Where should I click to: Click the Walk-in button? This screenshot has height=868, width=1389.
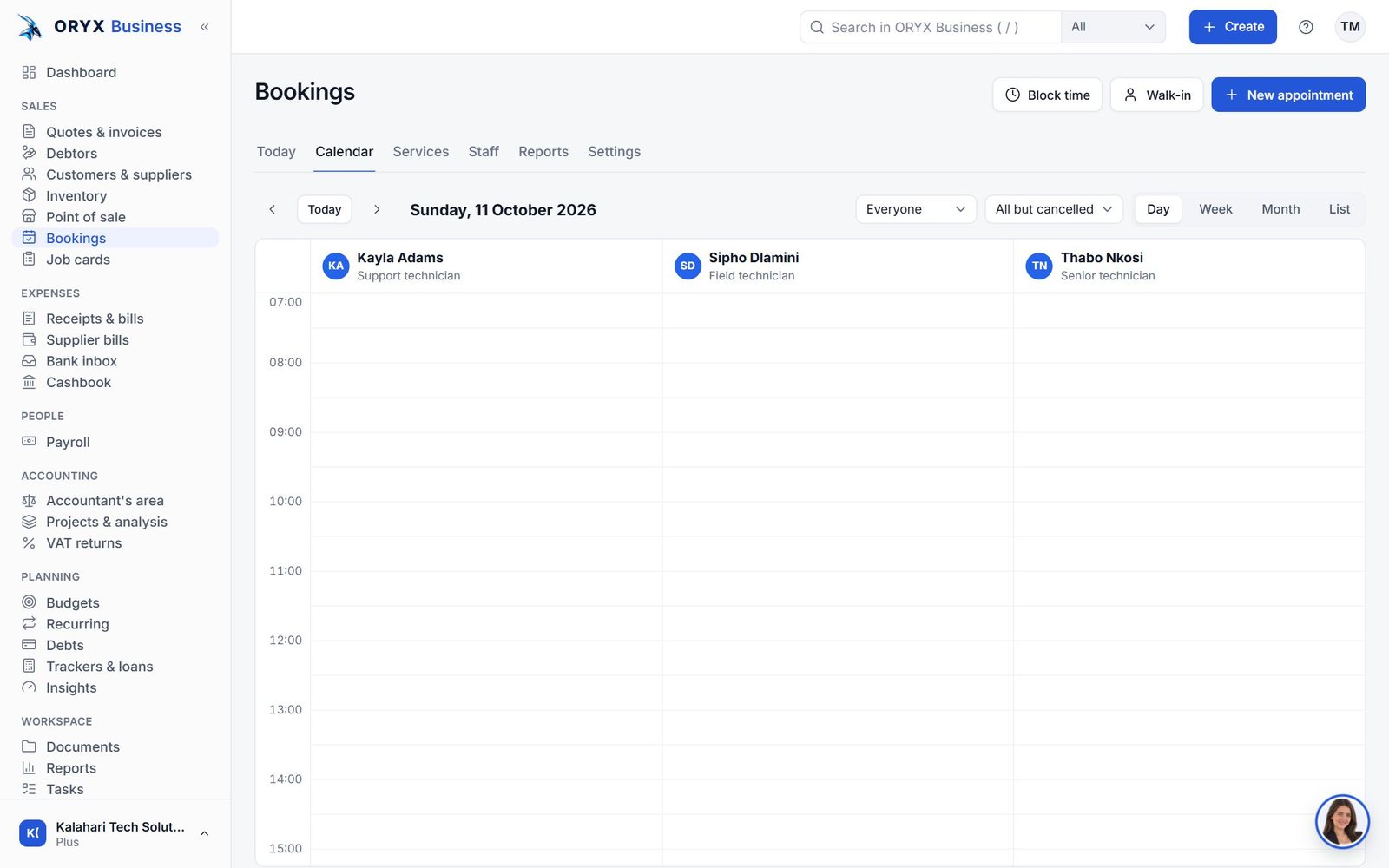(x=1156, y=95)
